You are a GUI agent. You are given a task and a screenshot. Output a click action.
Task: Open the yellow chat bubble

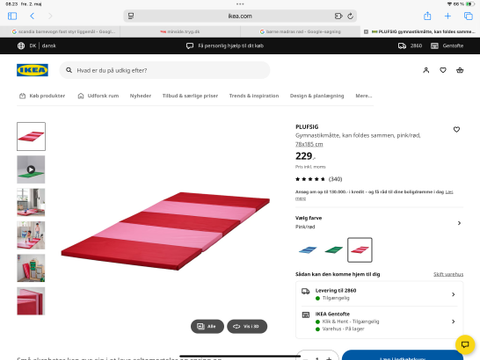pos(465,344)
